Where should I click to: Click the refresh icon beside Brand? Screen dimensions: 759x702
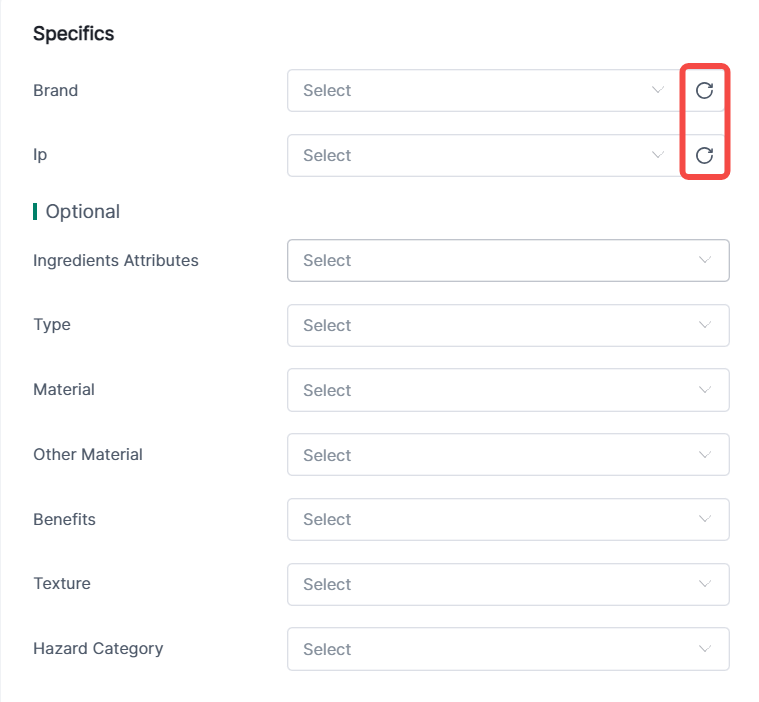[x=704, y=91]
